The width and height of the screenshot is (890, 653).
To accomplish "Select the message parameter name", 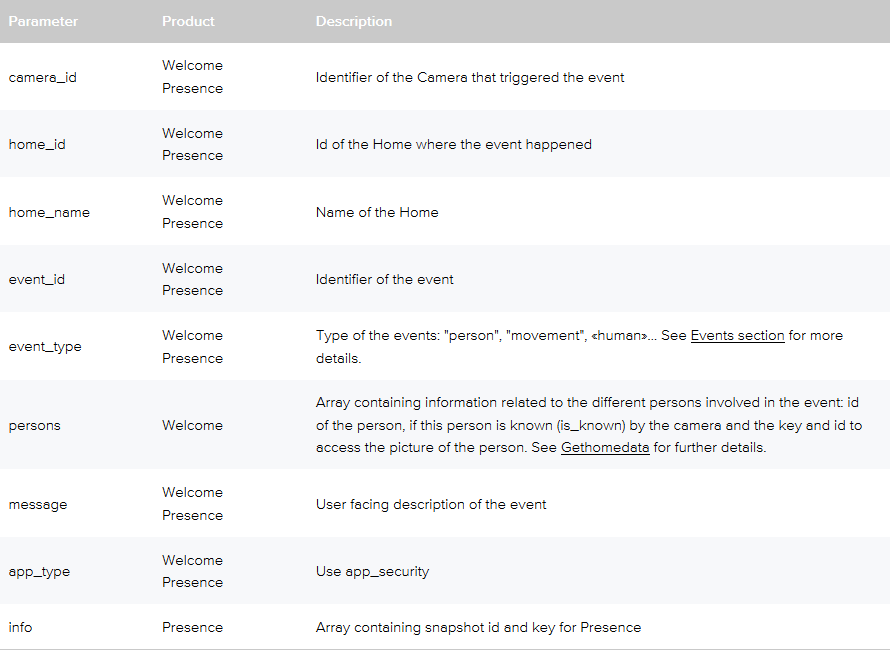I will pos(37,505).
